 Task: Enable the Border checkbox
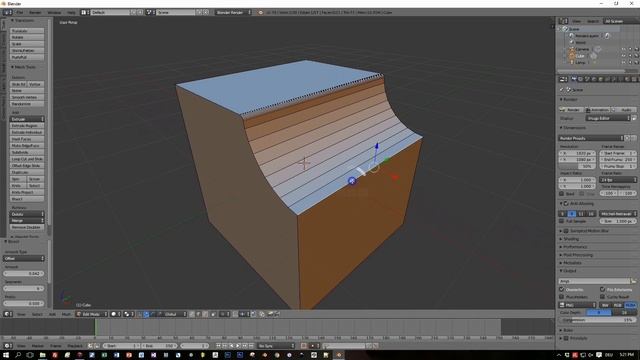point(562,193)
